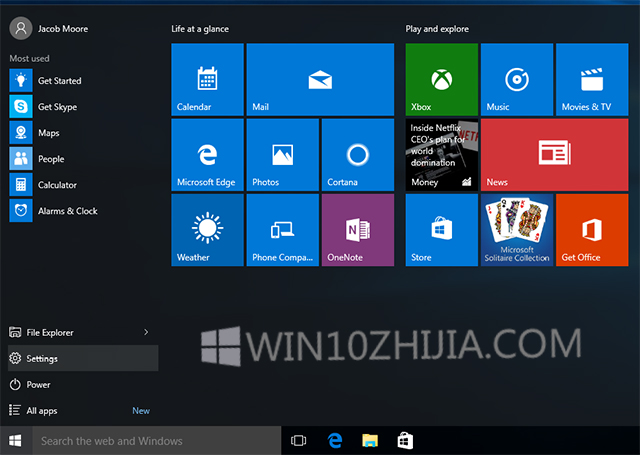Open the red News tile

point(555,155)
